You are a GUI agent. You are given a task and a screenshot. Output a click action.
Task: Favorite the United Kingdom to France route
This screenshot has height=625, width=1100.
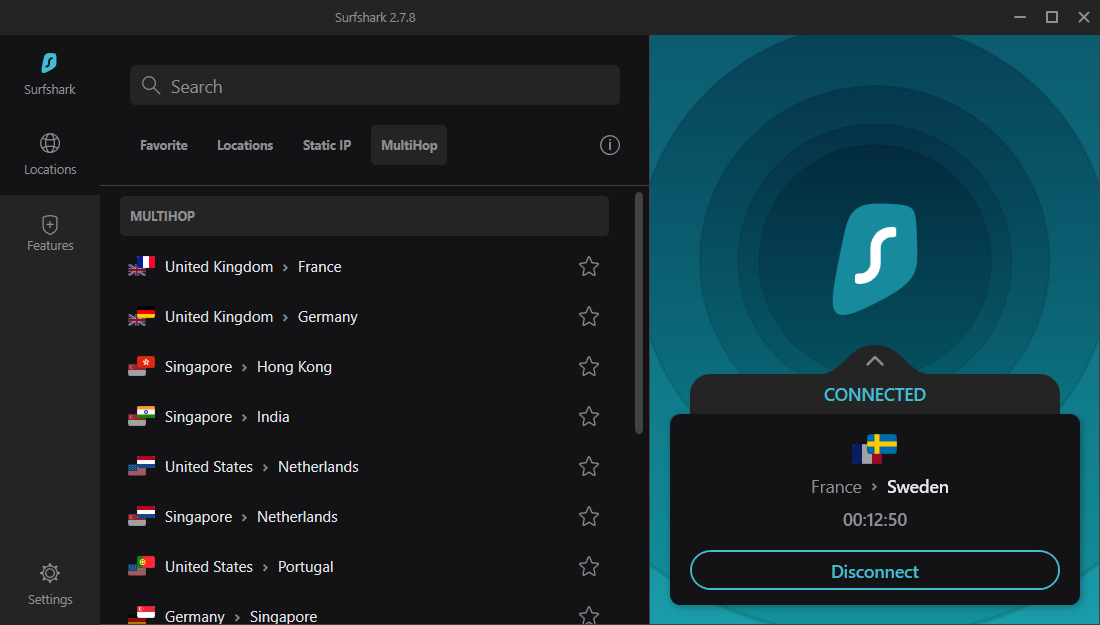click(589, 267)
